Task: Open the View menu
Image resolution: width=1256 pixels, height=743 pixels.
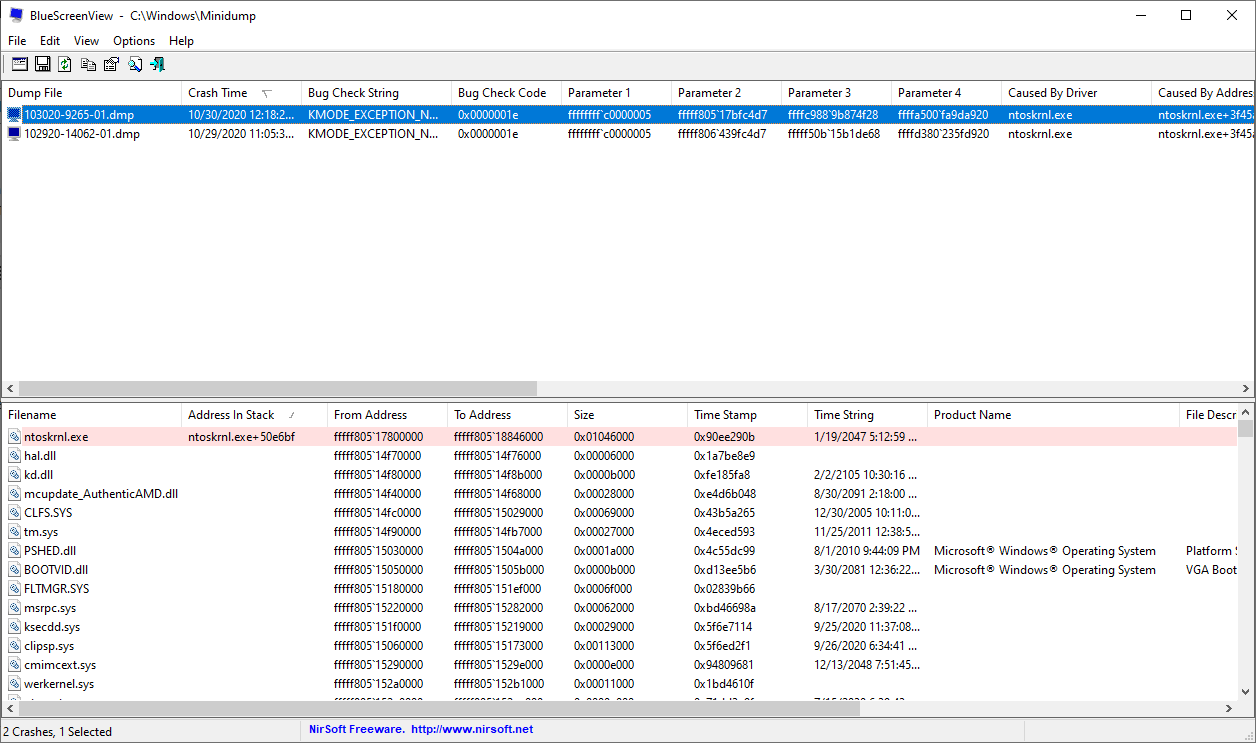Action: [86, 41]
